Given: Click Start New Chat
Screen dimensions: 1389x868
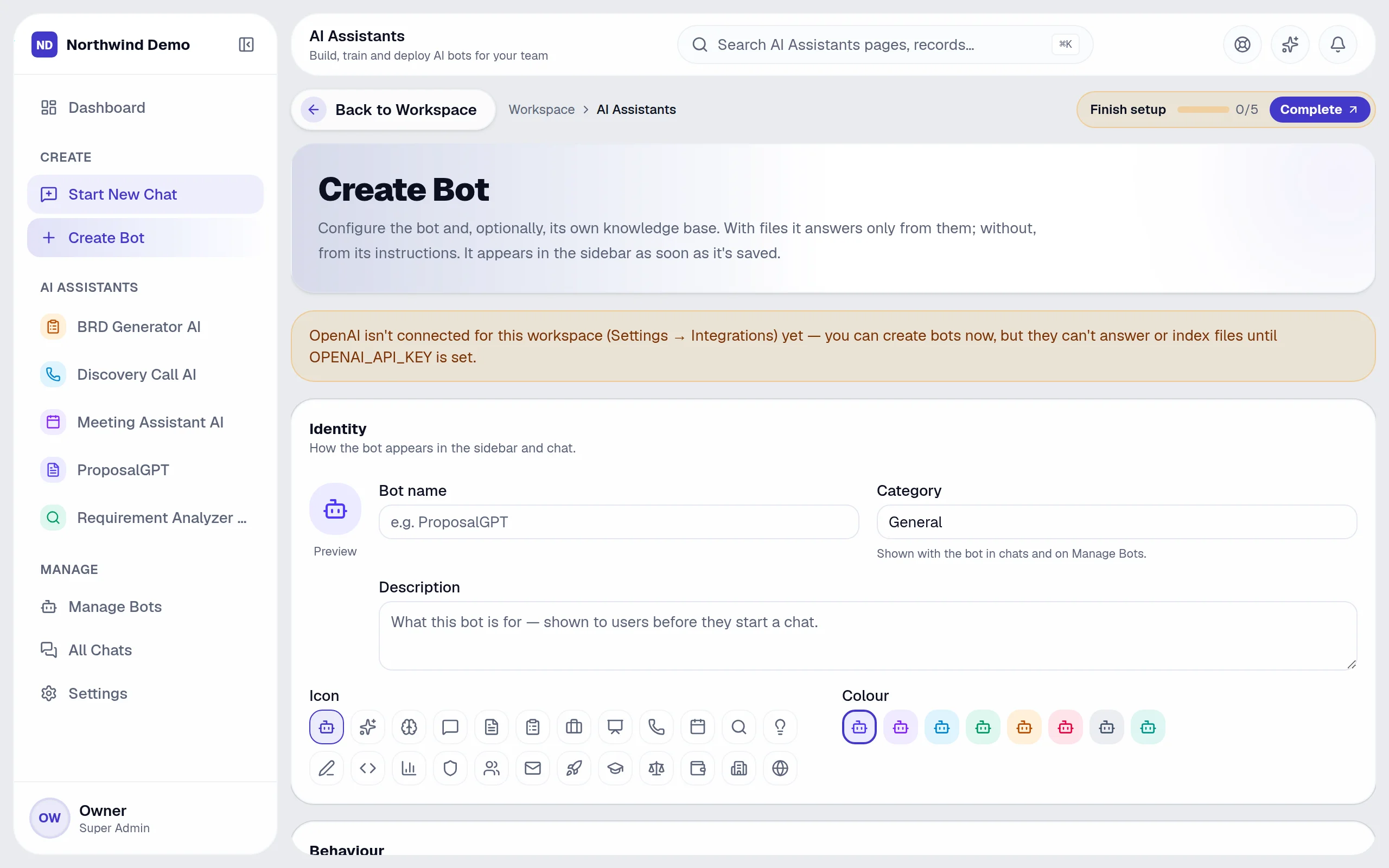Looking at the screenshot, I should 145,194.
